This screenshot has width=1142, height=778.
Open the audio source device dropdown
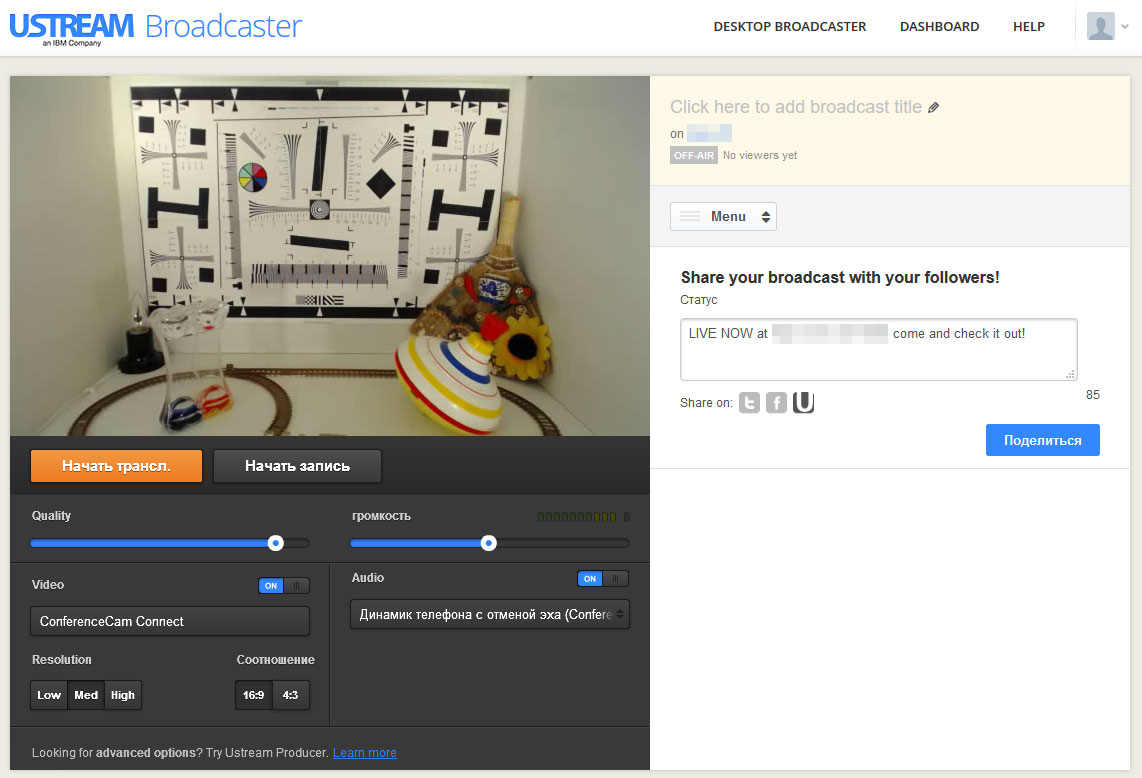click(x=489, y=614)
